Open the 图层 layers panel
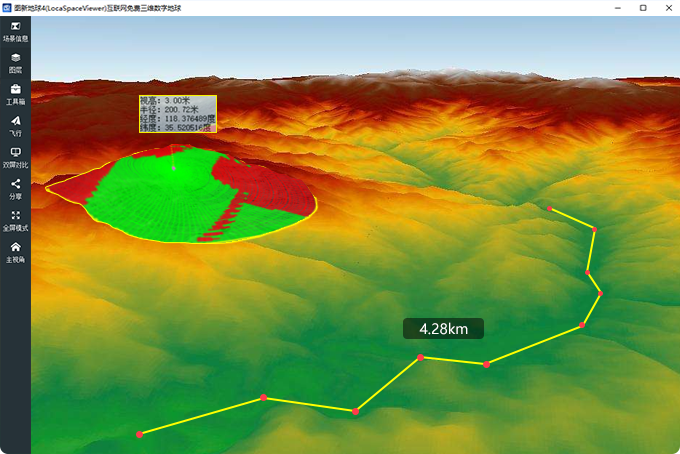 click(x=15, y=62)
